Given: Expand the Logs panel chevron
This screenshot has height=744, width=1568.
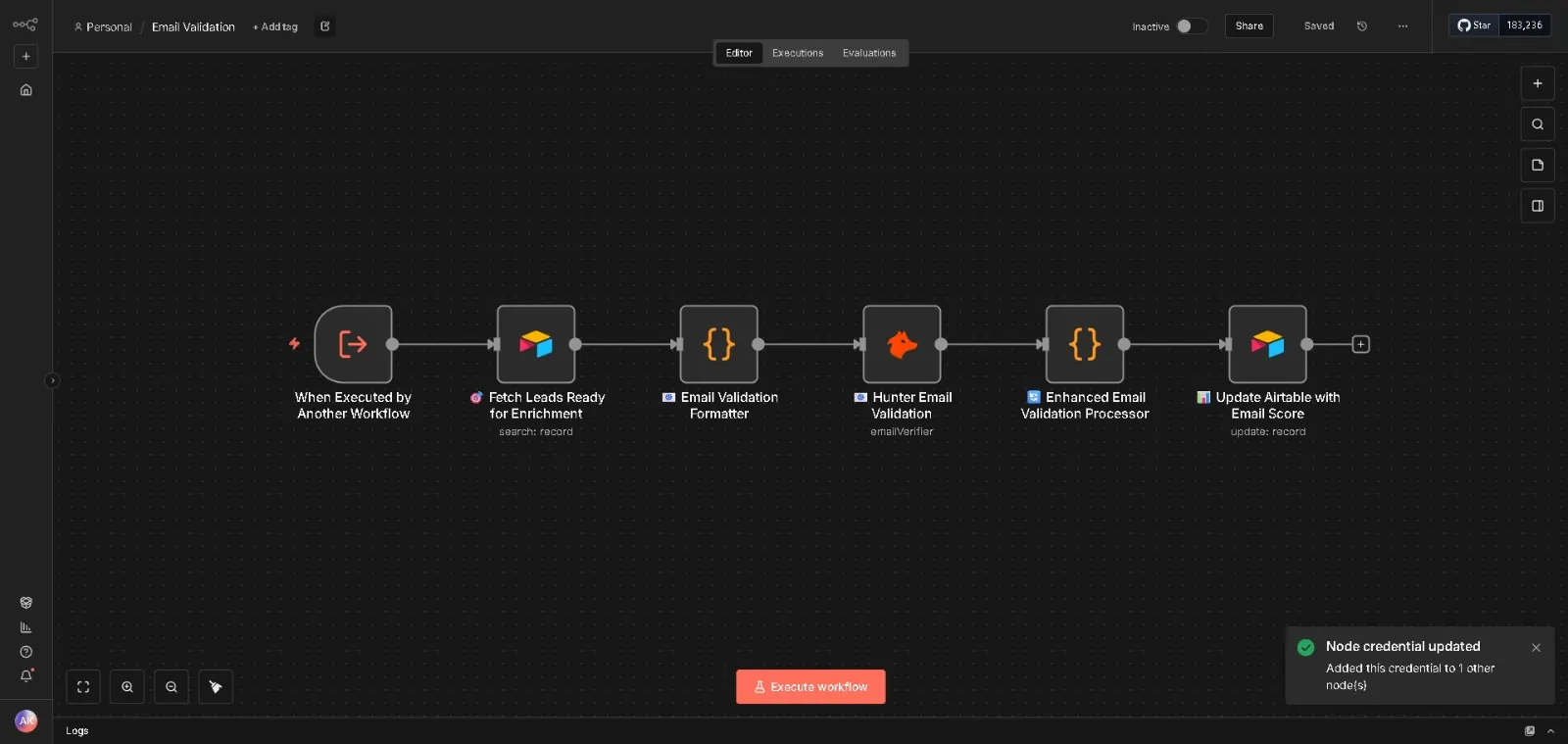Looking at the screenshot, I should (x=1550, y=731).
